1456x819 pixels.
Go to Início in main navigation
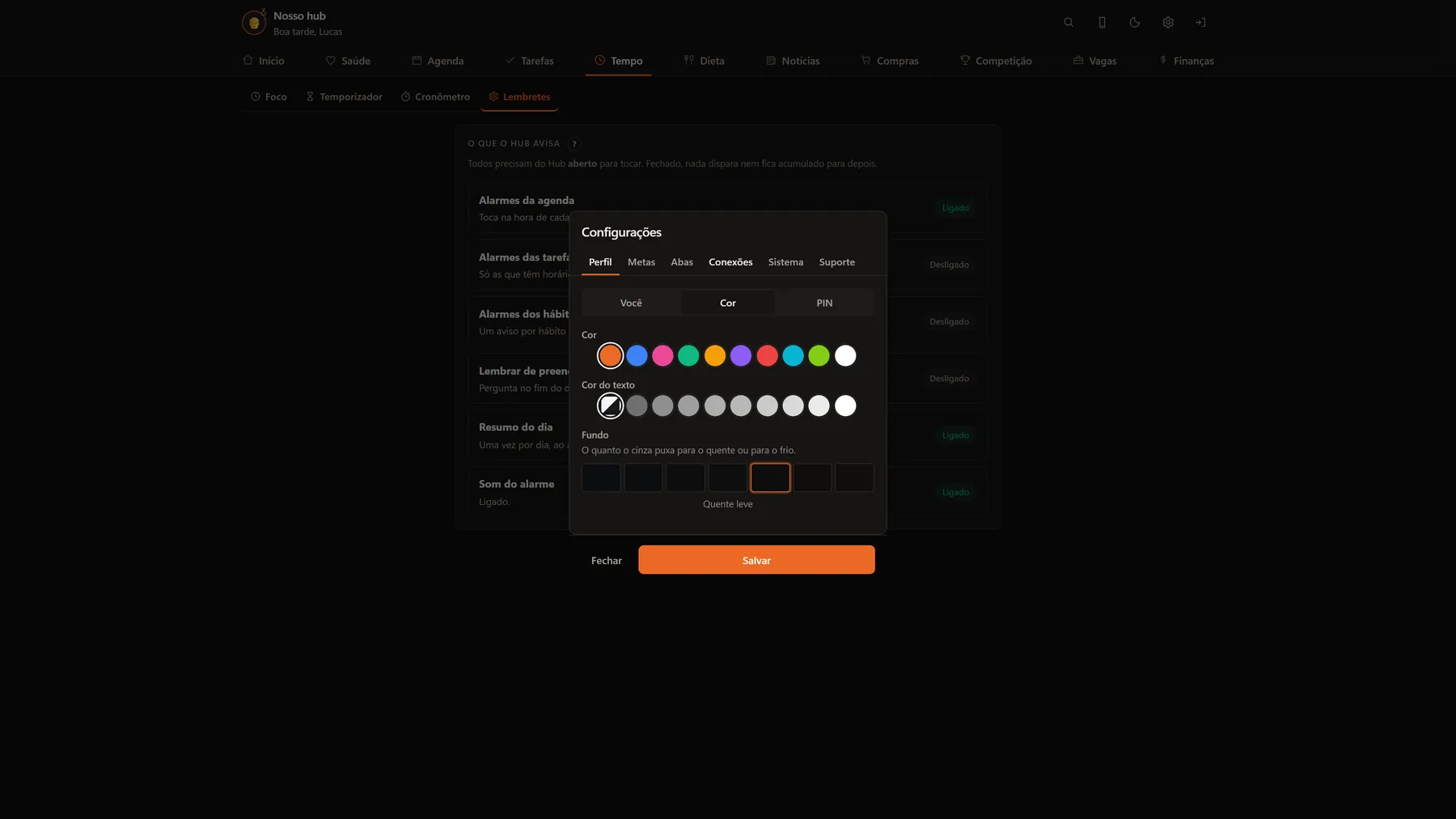coord(264,61)
